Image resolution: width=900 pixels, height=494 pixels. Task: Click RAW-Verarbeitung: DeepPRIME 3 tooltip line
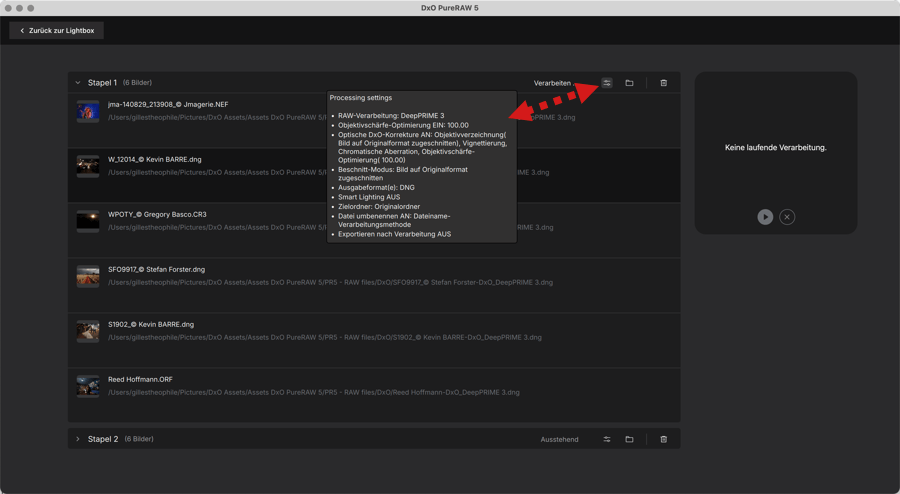[x=391, y=115]
